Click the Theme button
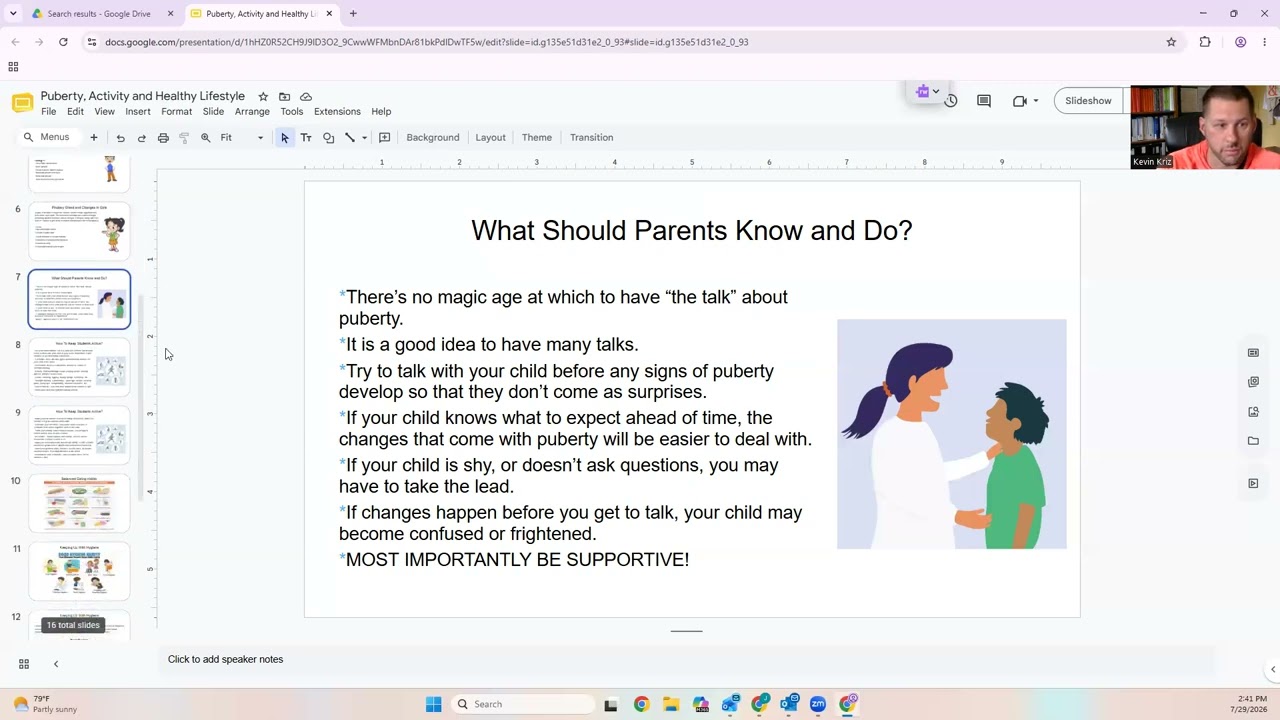Image resolution: width=1280 pixels, height=720 pixels. (537, 138)
